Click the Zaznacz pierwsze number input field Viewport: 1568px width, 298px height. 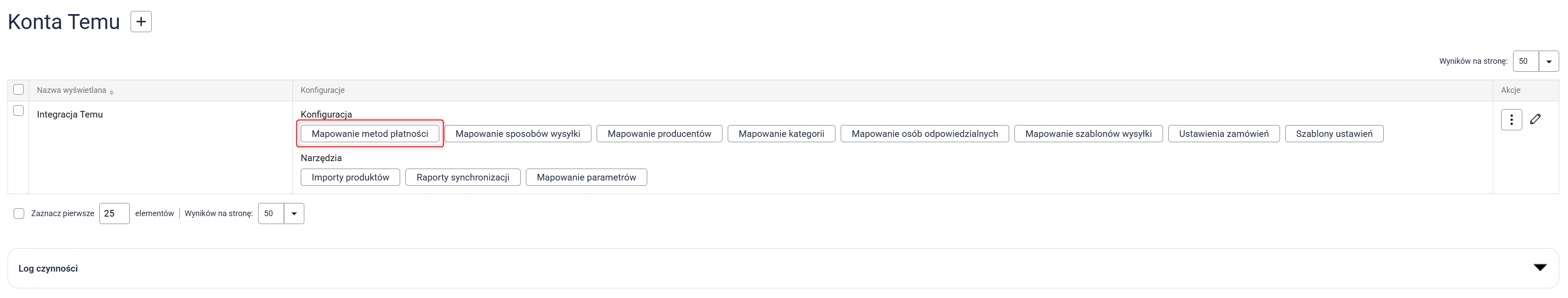114,214
